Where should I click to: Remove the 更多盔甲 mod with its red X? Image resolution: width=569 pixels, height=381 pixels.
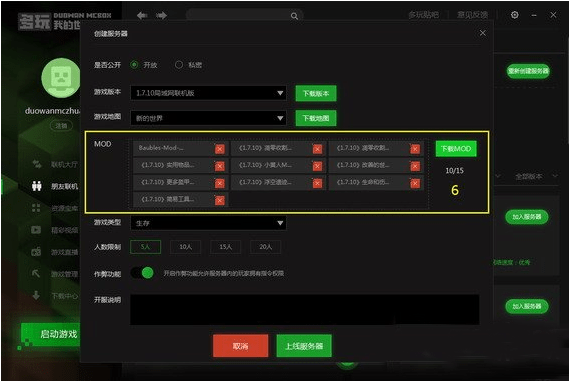click(220, 183)
